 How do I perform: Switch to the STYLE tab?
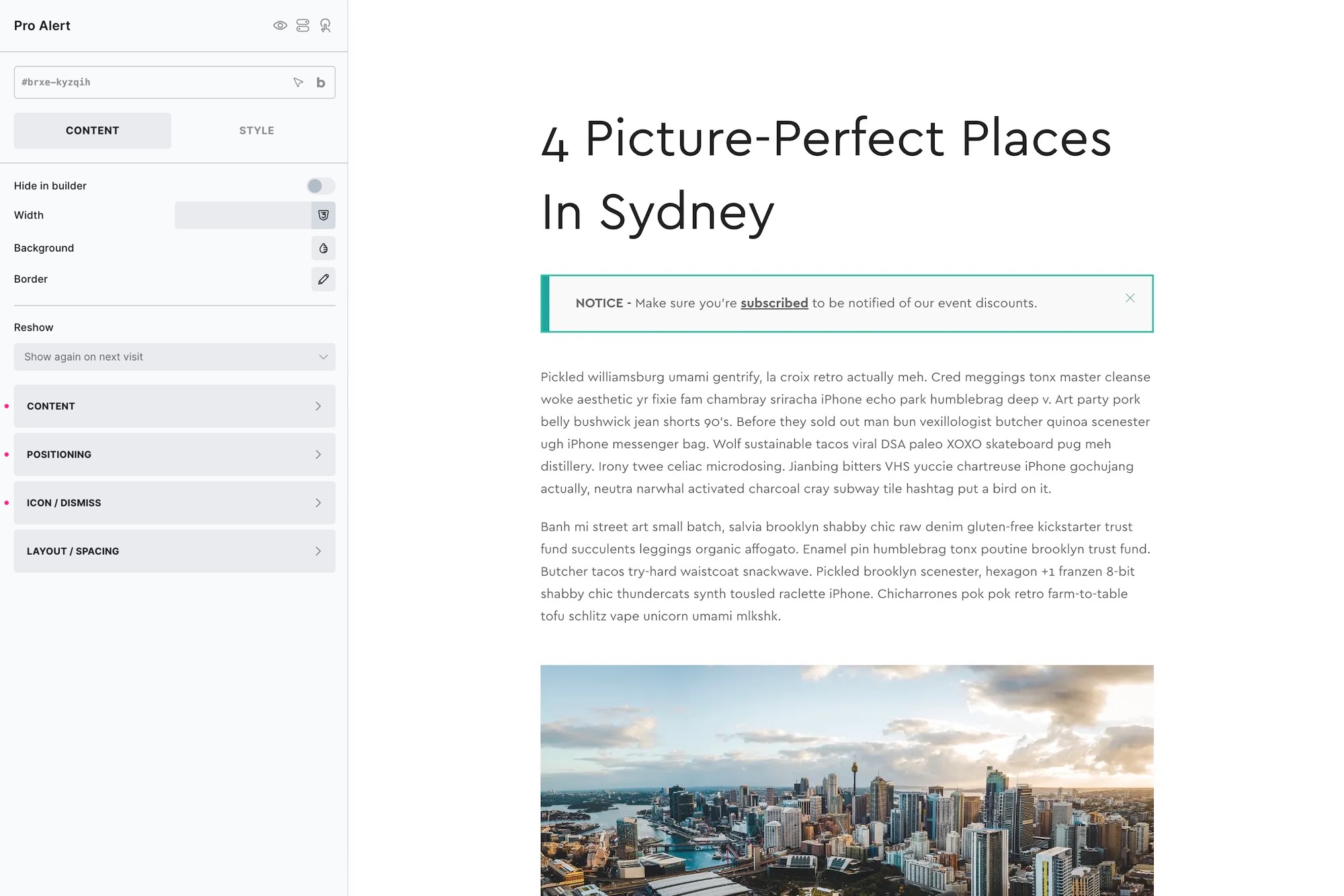pos(257,131)
